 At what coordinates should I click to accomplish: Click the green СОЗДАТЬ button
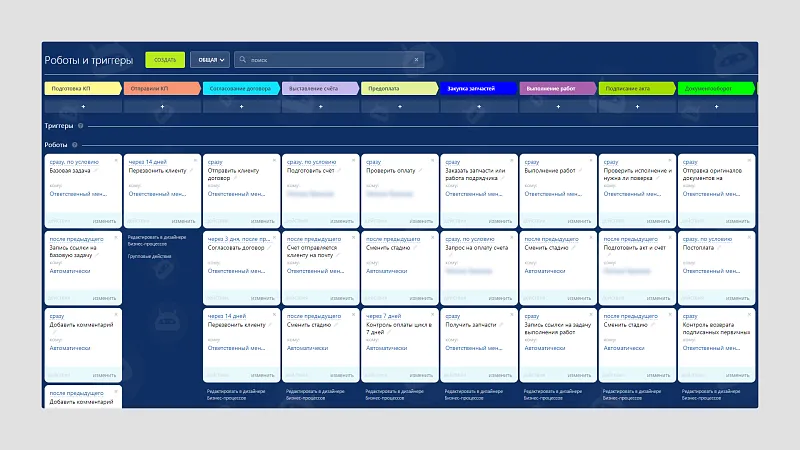coord(165,60)
